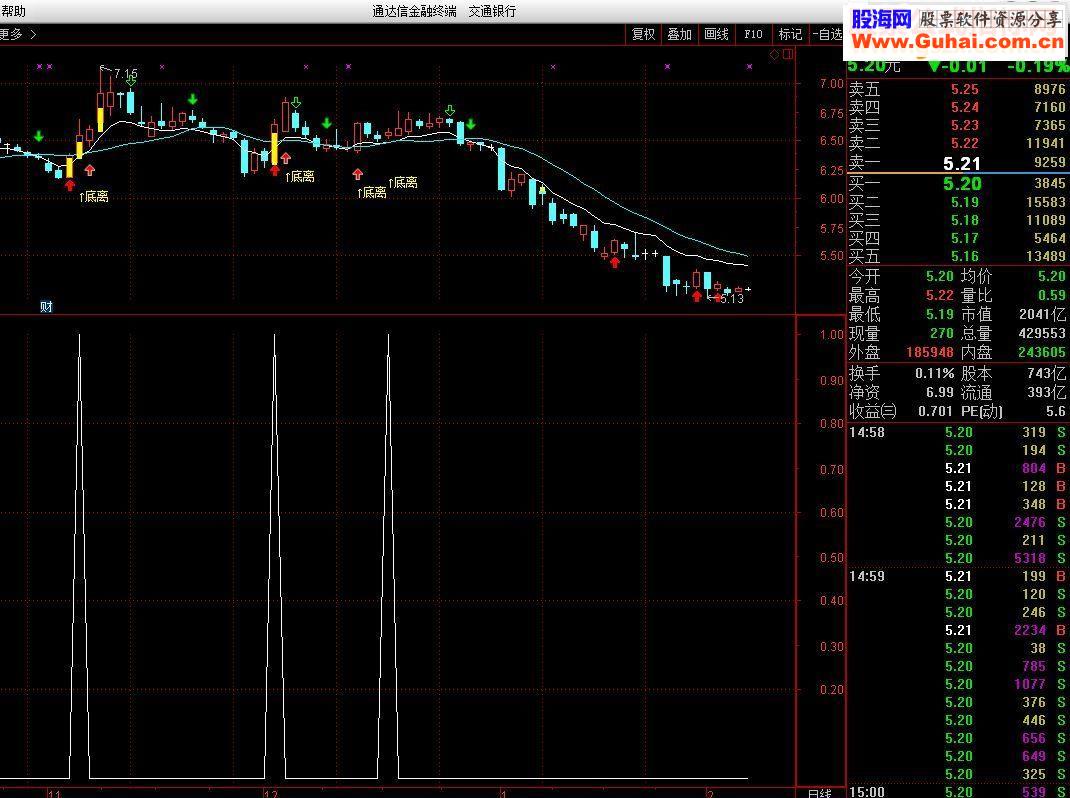Click the 卖二 order row at 5.22
Image resolution: width=1070 pixels, height=798 pixels.
pos(957,143)
